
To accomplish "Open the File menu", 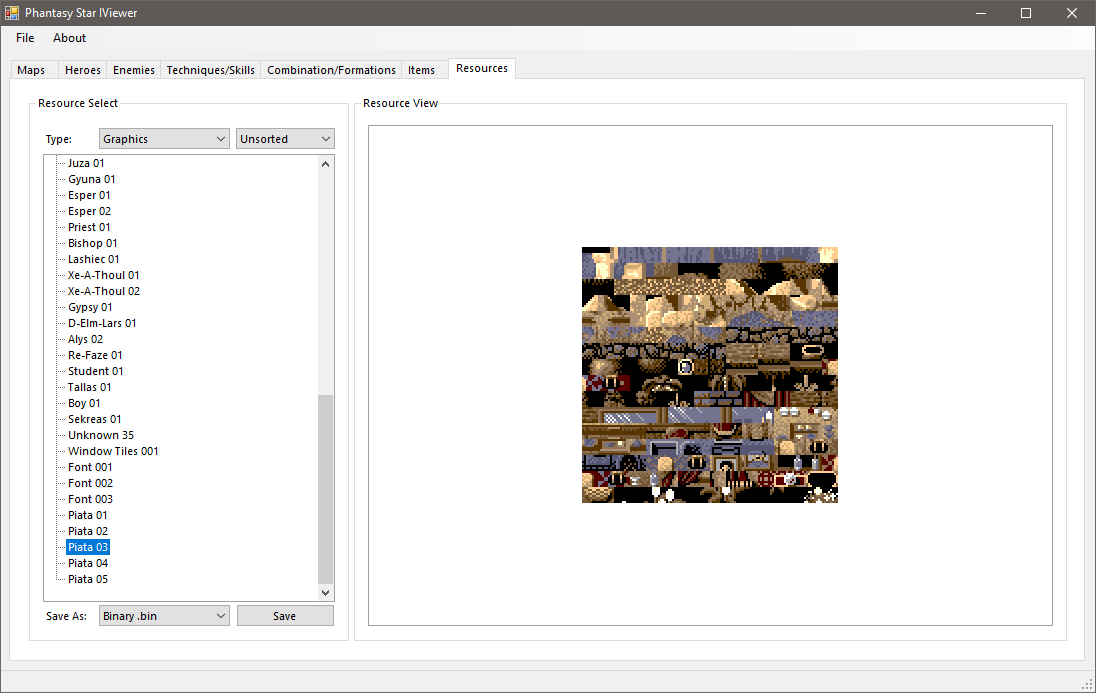I will pyautogui.click(x=25, y=38).
